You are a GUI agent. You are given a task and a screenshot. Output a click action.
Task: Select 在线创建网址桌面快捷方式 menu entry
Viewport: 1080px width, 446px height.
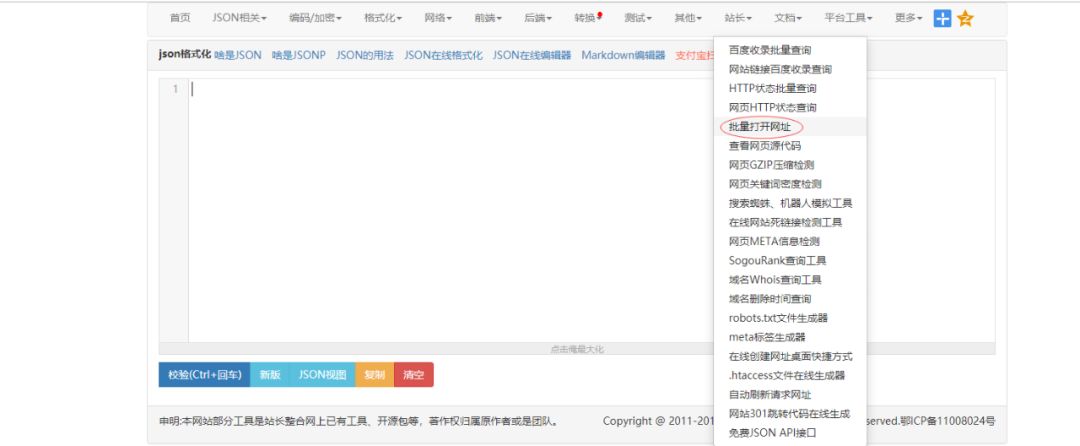[790, 357]
